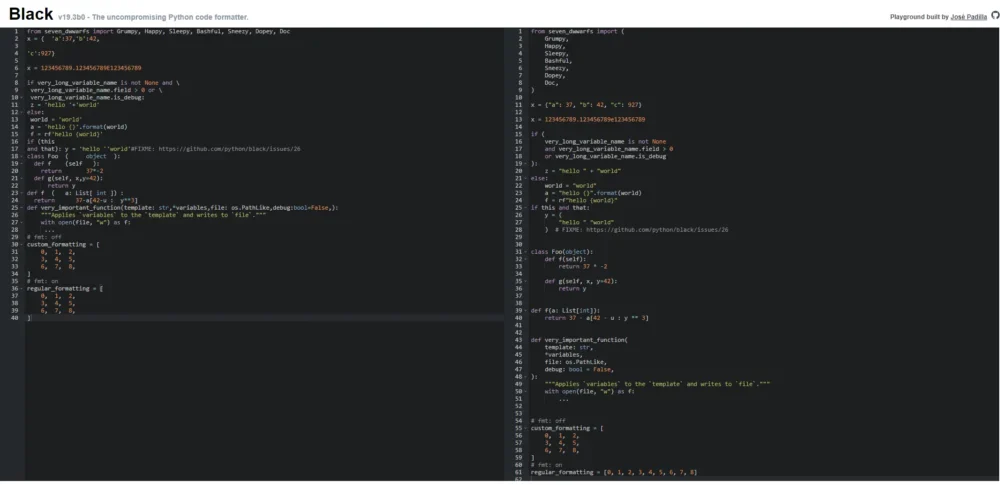
Task: Open José Padilla's profile link
Action: point(968,17)
